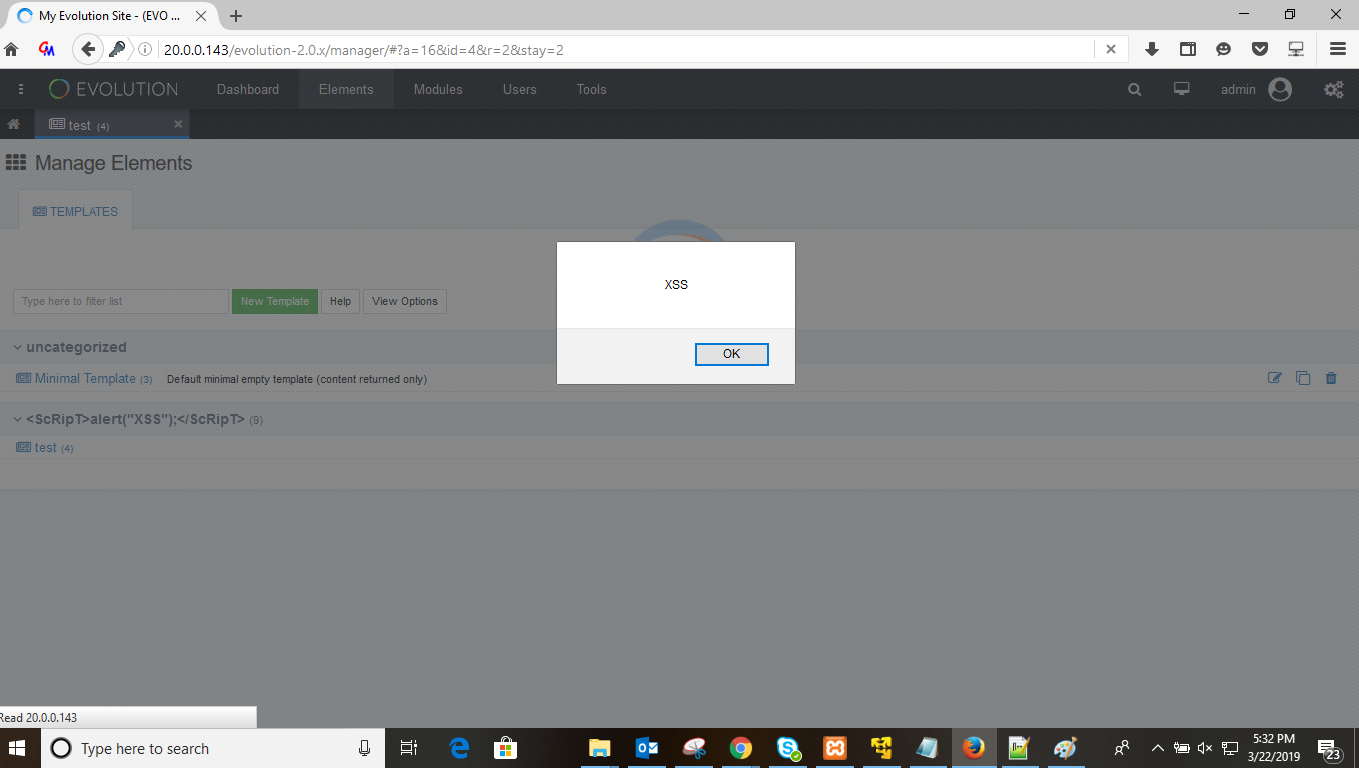The image size is (1359, 768).
Task: Close the test (4) tab
Action: pyautogui.click(x=177, y=126)
